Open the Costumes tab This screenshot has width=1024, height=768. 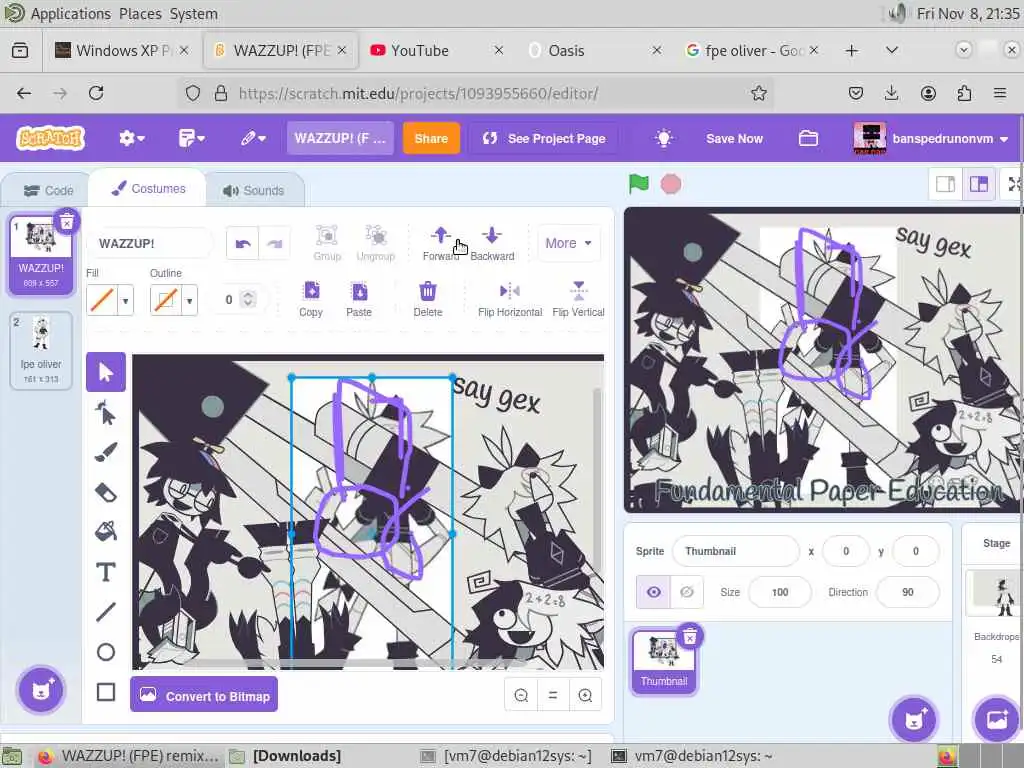coord(148,189)
